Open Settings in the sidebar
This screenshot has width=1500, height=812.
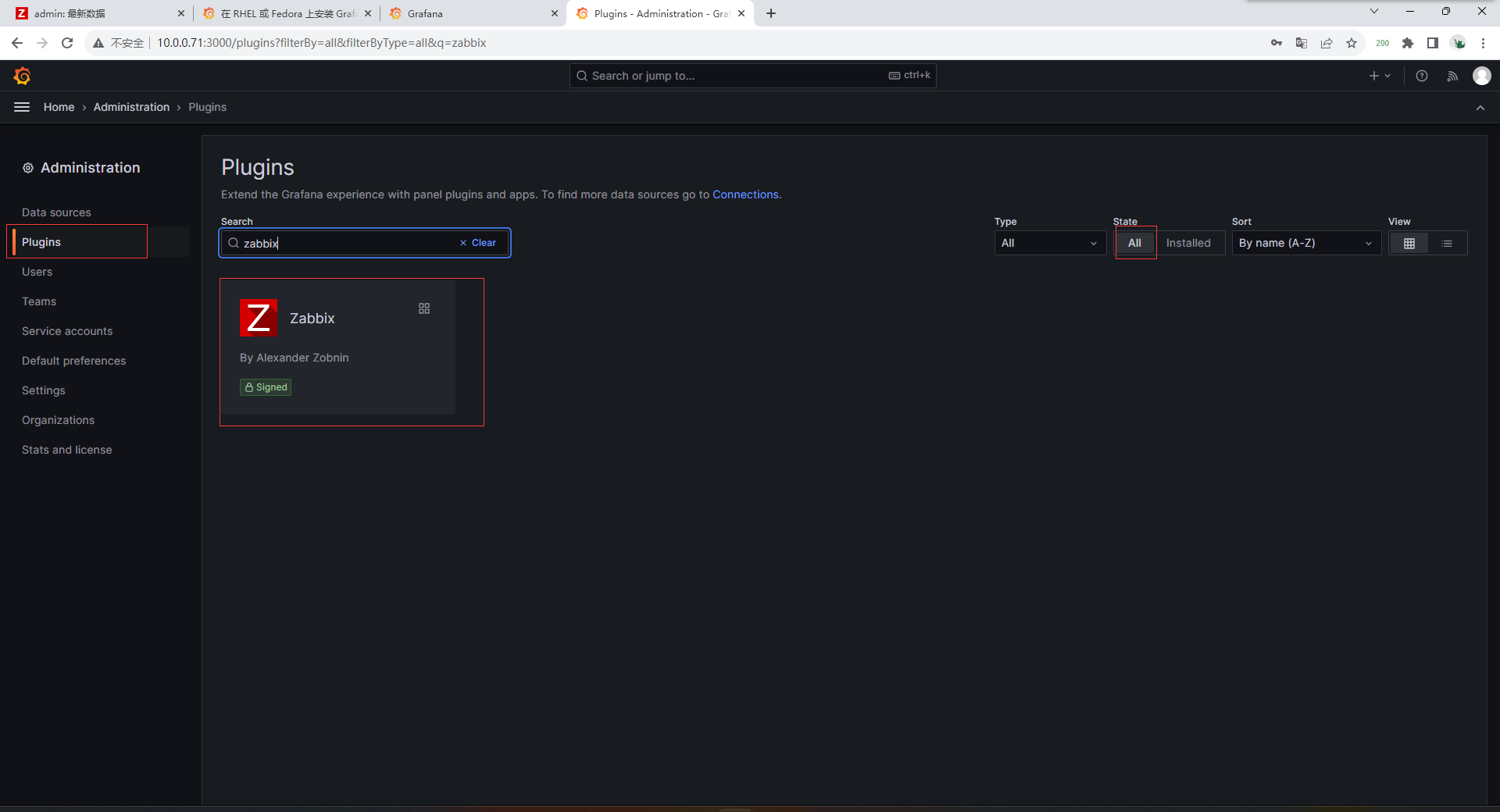pos(44,390)
